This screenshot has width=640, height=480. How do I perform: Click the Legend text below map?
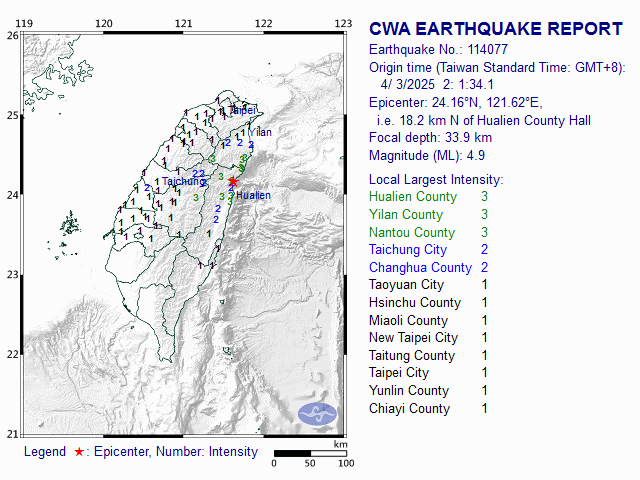45,452
